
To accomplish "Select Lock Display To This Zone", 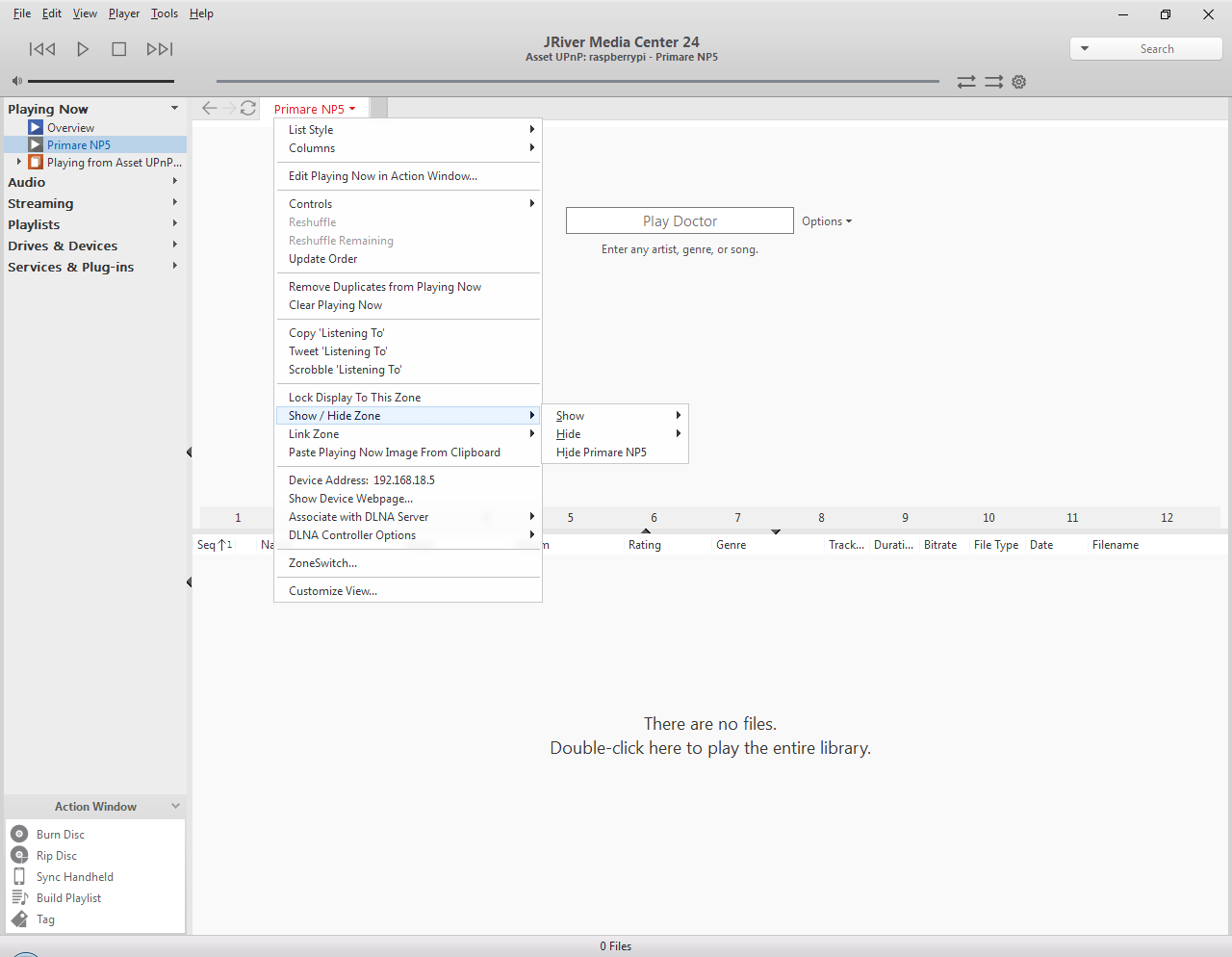I will 408,397.
